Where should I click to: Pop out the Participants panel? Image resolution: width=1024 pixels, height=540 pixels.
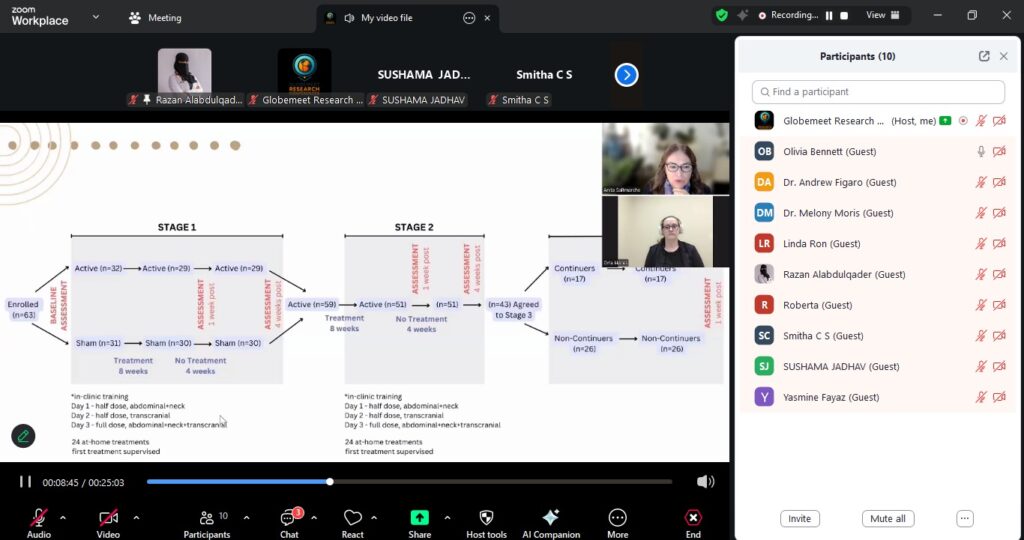coord(984,57)
